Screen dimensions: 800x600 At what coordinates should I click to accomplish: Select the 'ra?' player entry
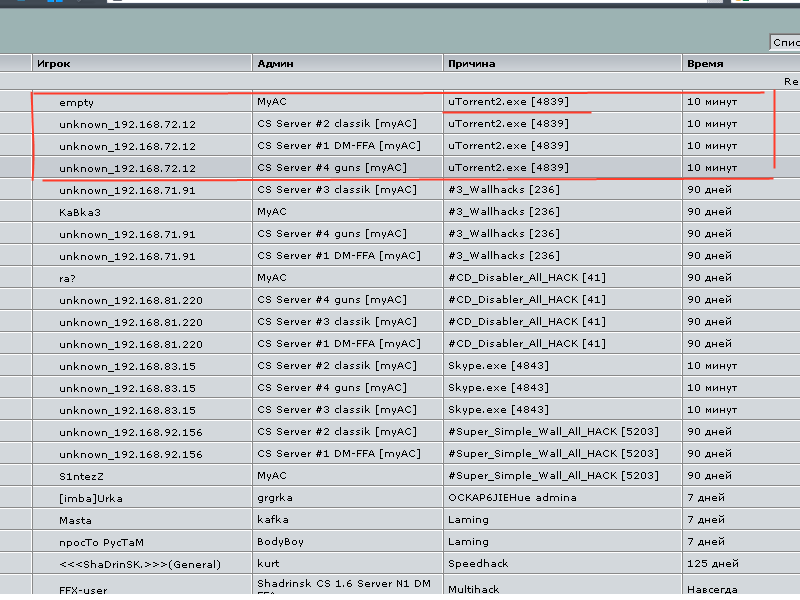pyautogui.click(x=69, y=278)
